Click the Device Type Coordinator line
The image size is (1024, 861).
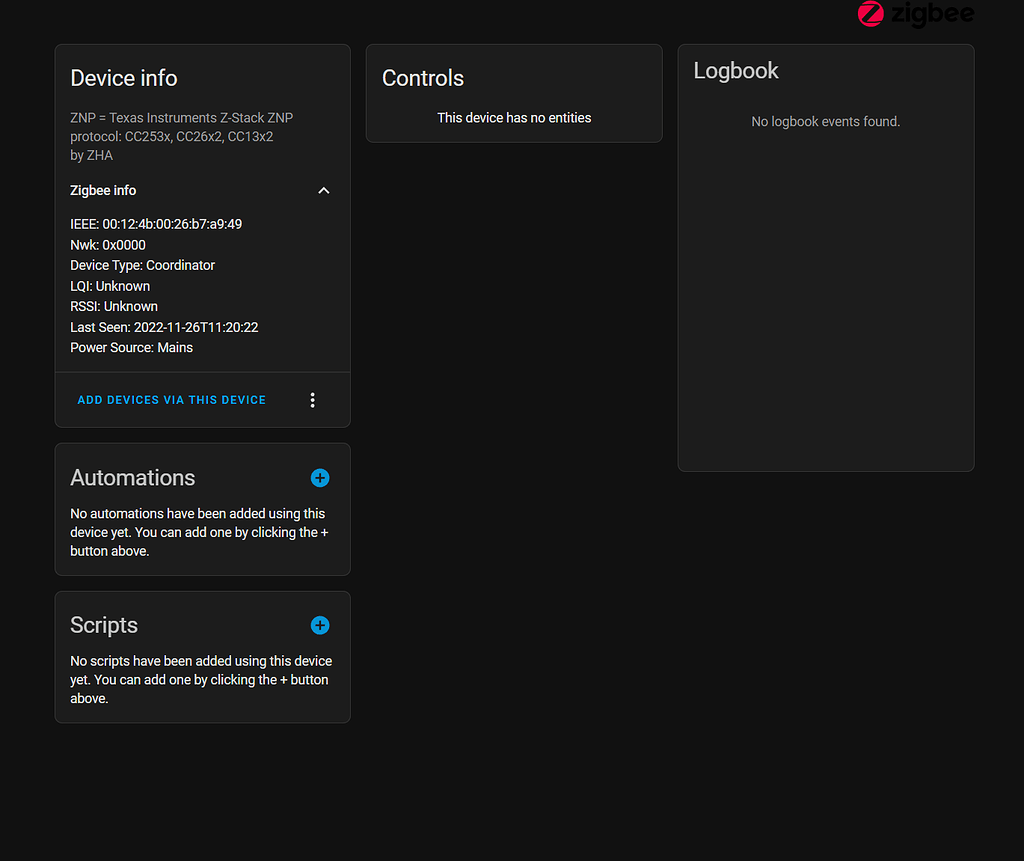point(143,265)
